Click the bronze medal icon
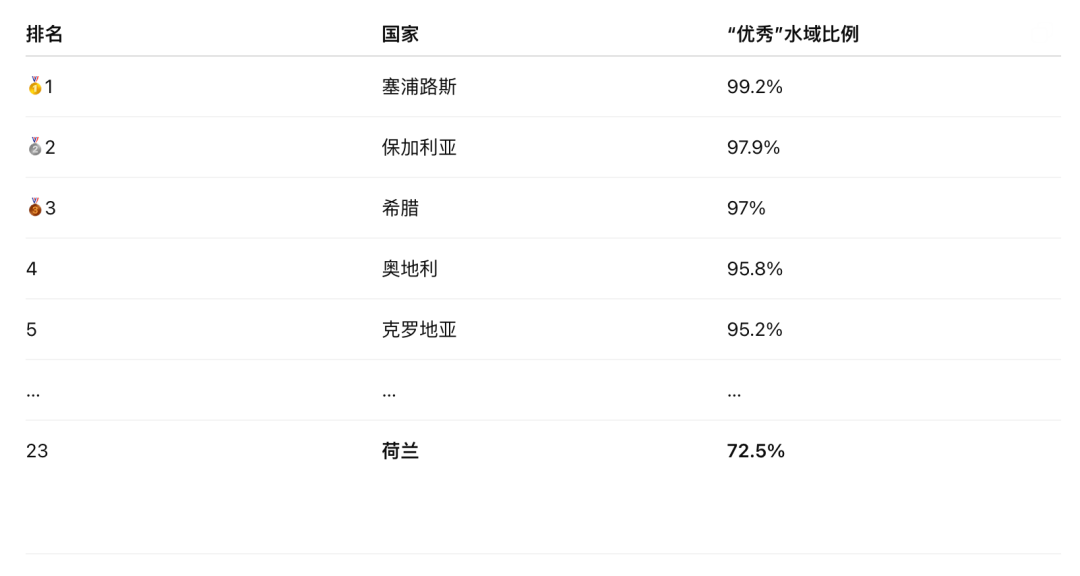The height and width of the screenshot is (576, 1080). pos(35,207)
